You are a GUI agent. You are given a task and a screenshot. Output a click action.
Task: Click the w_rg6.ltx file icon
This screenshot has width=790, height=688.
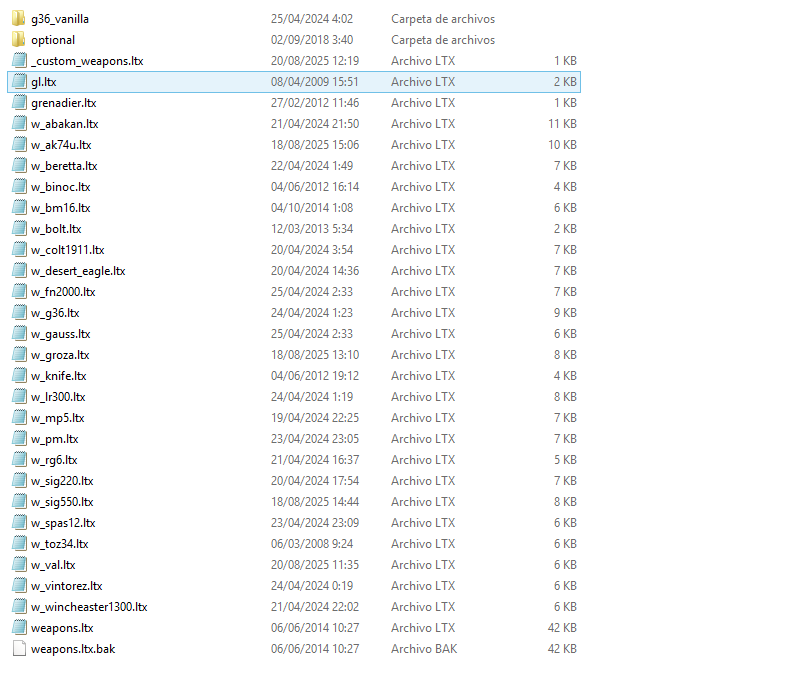tap(19, 460)
